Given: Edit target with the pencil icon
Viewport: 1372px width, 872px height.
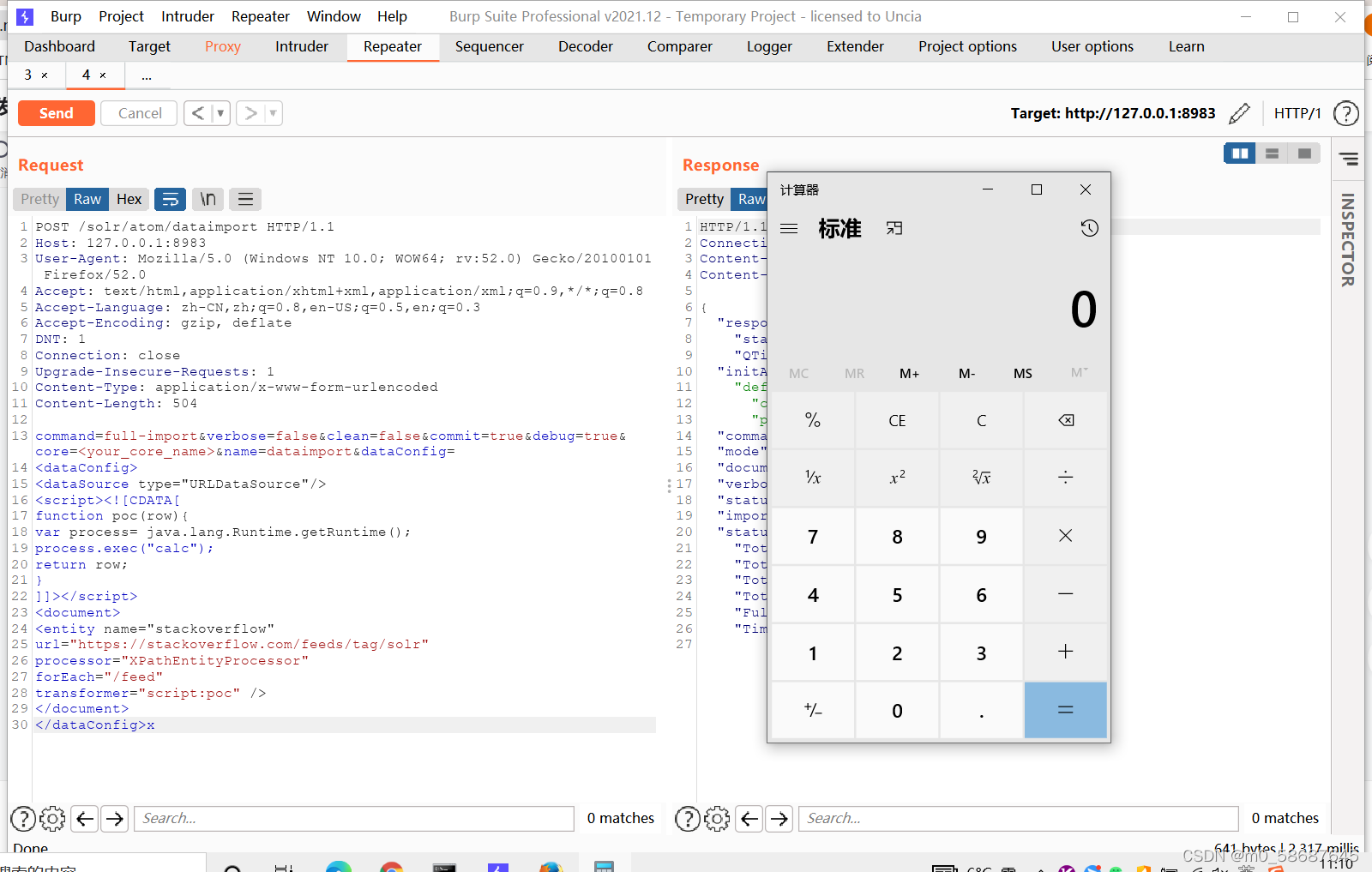Looking at the screenshot, I should pos(1239,113).
